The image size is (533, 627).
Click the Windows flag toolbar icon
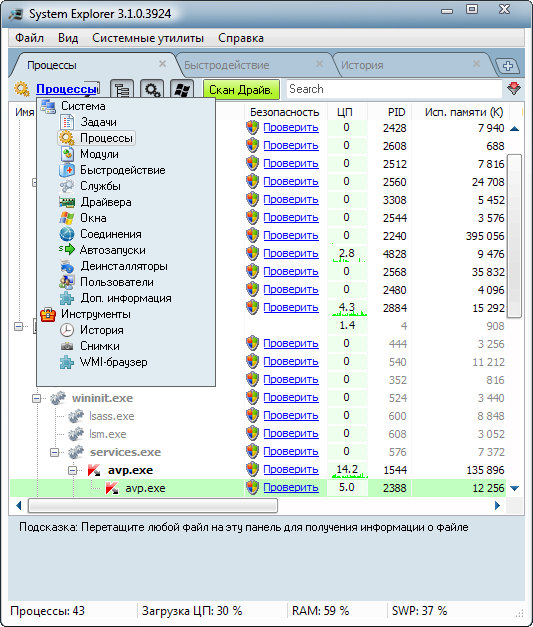click(x=182, y=89)
